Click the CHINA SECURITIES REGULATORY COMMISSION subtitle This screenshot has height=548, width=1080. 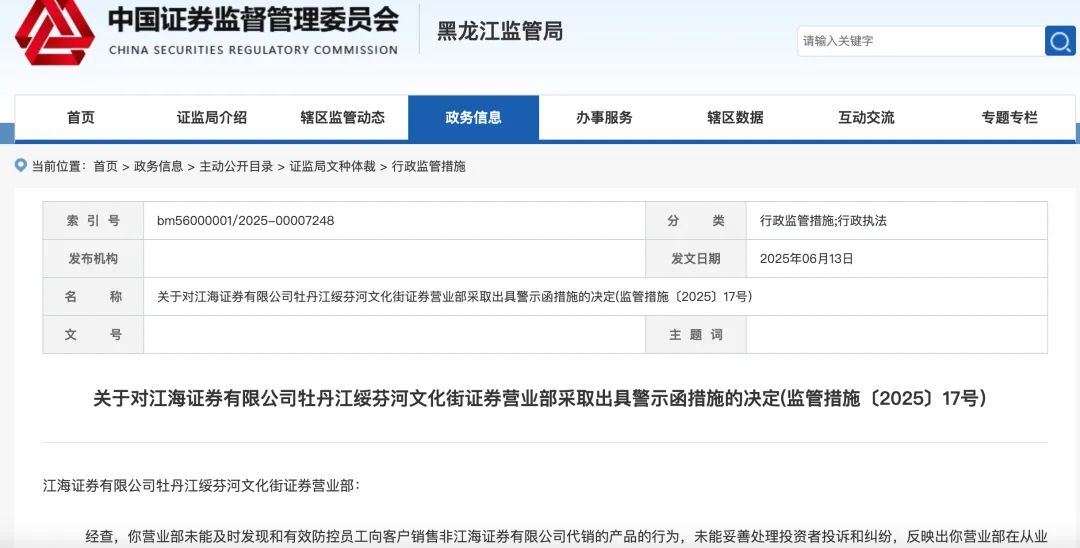pos(253,50)
